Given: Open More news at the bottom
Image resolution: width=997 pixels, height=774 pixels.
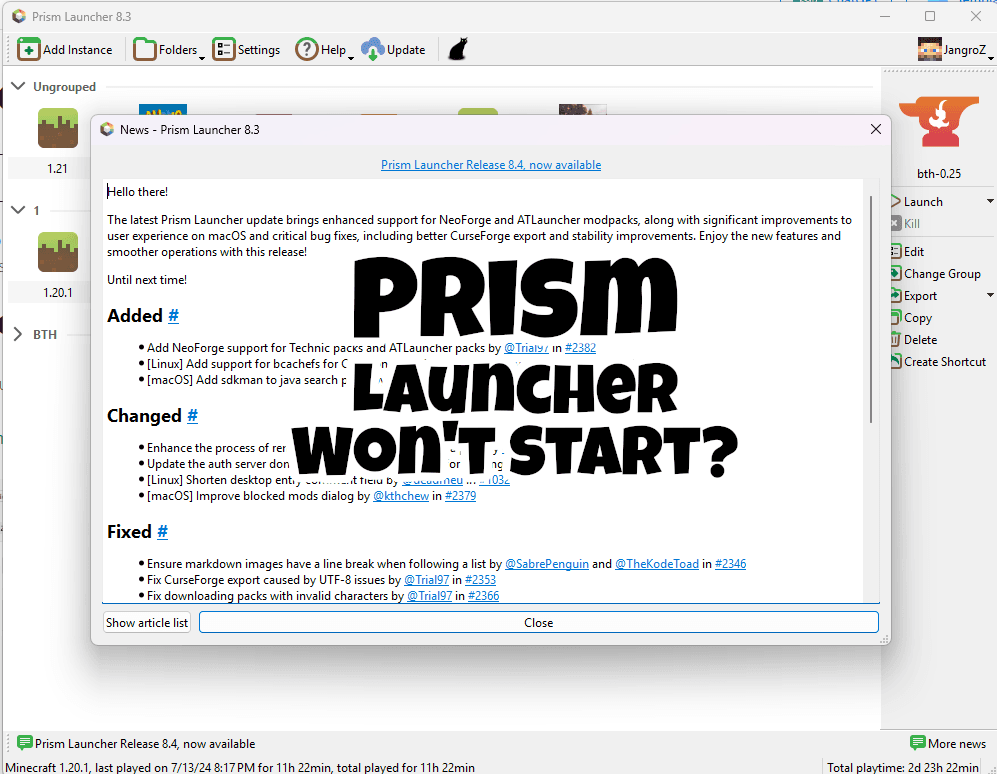Looking at the screenshot, I should 946,743.
